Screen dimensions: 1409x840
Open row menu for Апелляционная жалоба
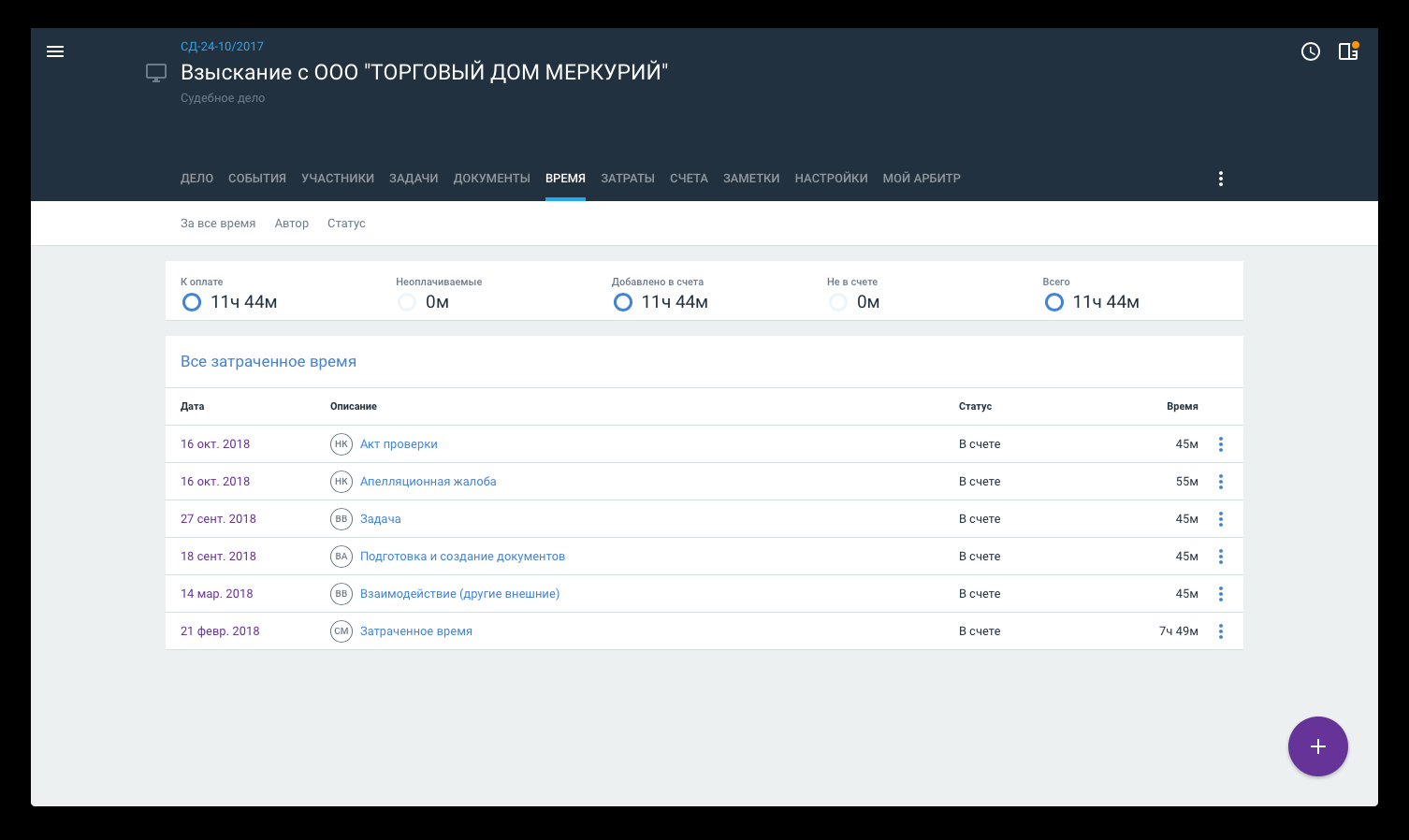(x=1221, y=482)
